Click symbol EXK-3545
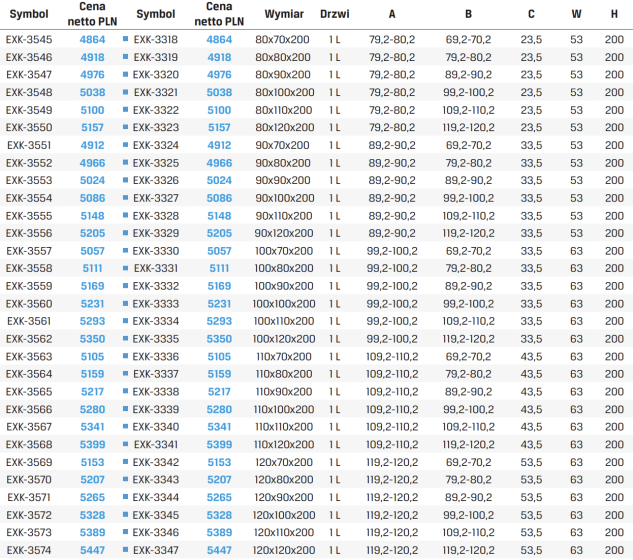The image size is (633, 560). (29, 40)
